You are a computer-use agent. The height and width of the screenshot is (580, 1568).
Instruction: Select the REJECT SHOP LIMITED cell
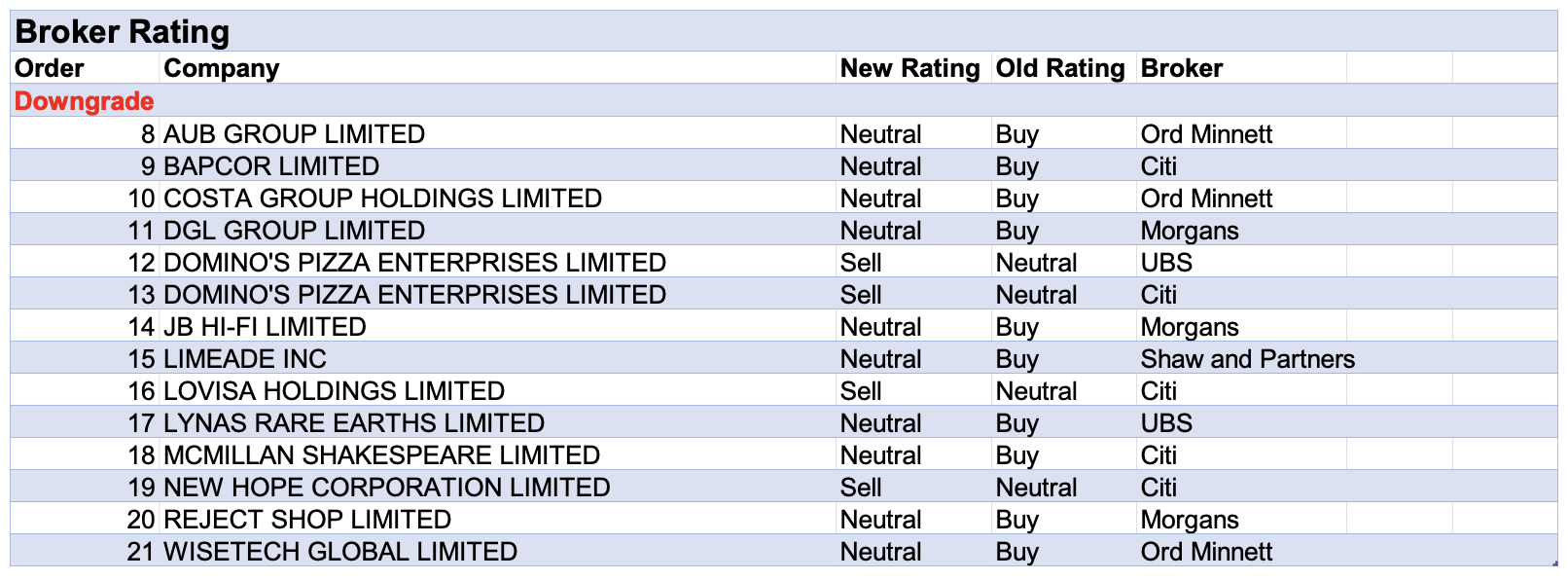coord(307,520)
